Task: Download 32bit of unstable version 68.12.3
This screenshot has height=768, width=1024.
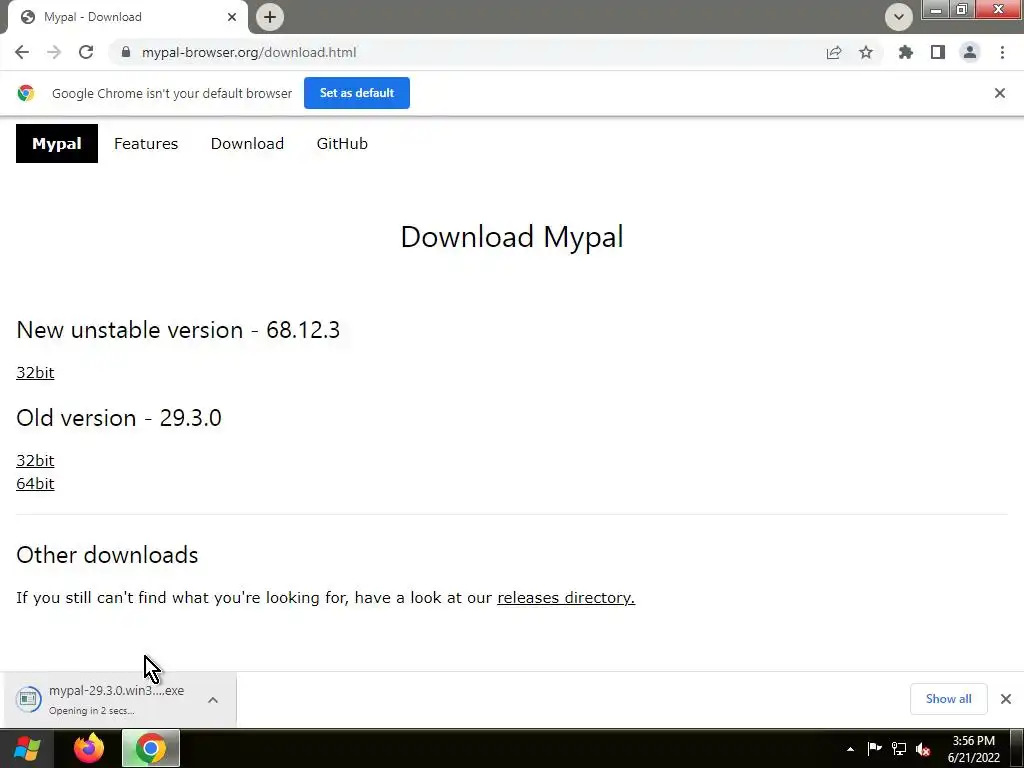Action: coord(35,372)
